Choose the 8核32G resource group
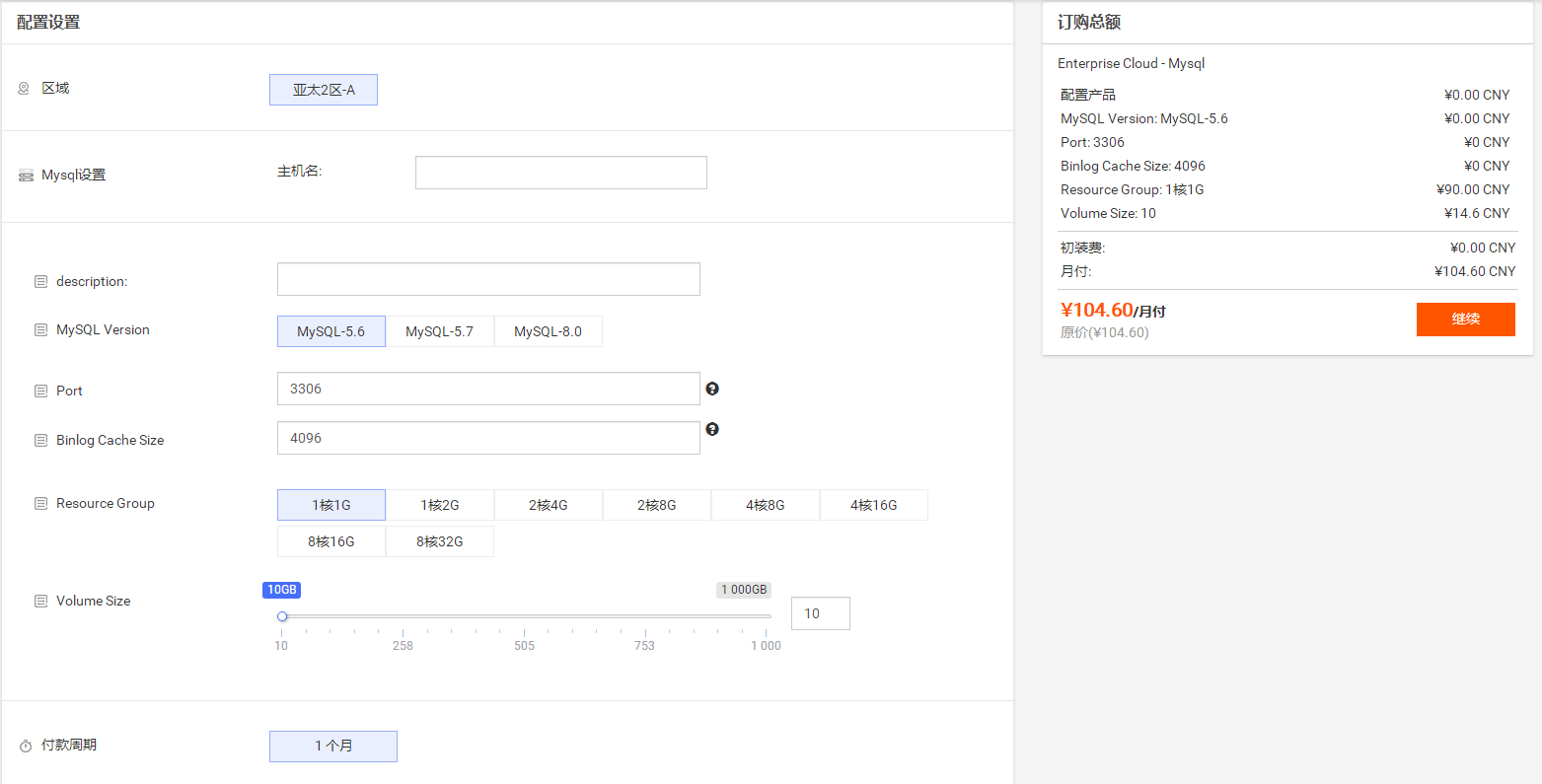This screenshot has height=784, width=1542. pyautogui.click(x=439, y=541)
